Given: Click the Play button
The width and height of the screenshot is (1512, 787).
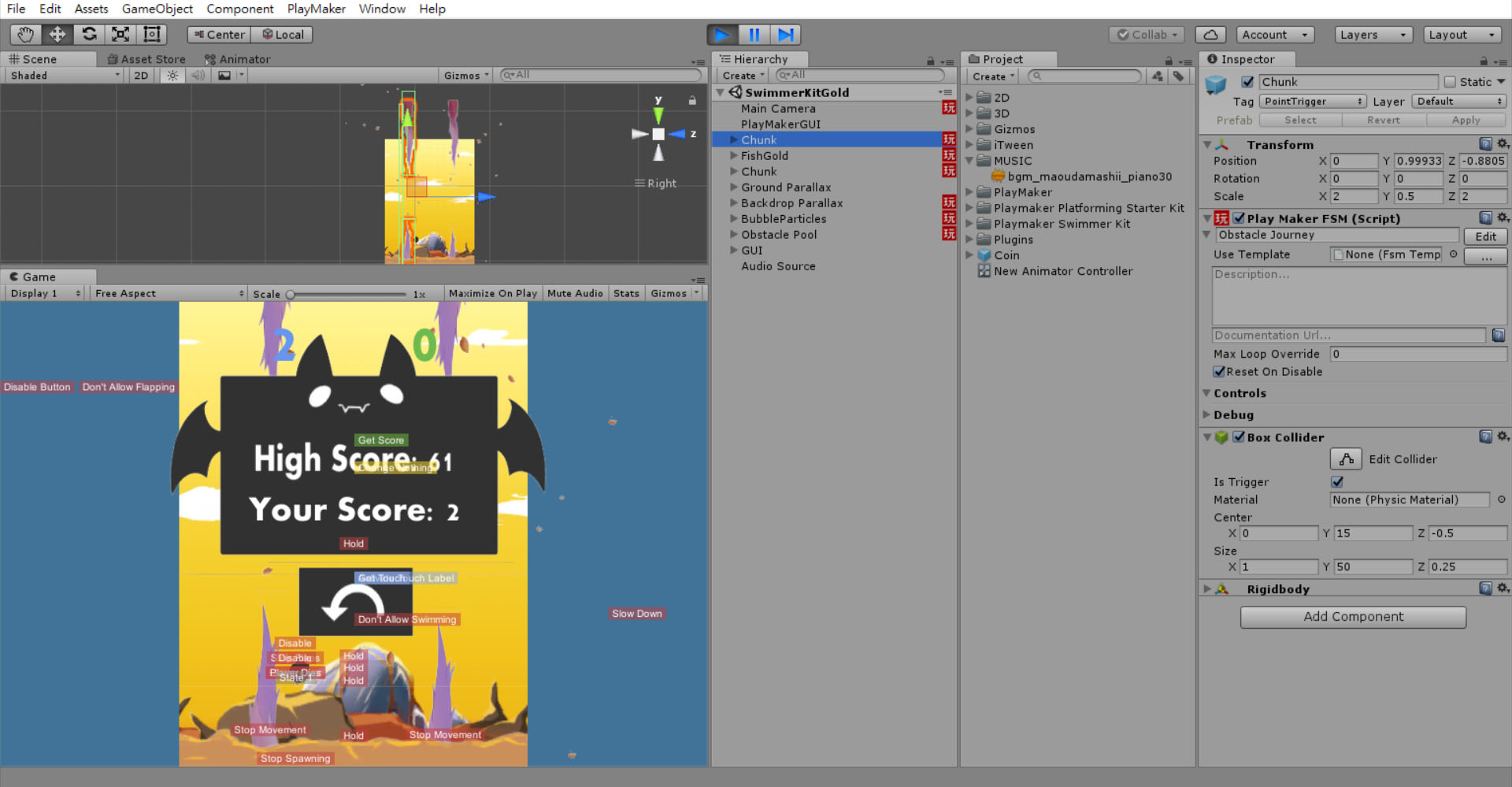Looking at the screenshot, I should tap(722, 35).
